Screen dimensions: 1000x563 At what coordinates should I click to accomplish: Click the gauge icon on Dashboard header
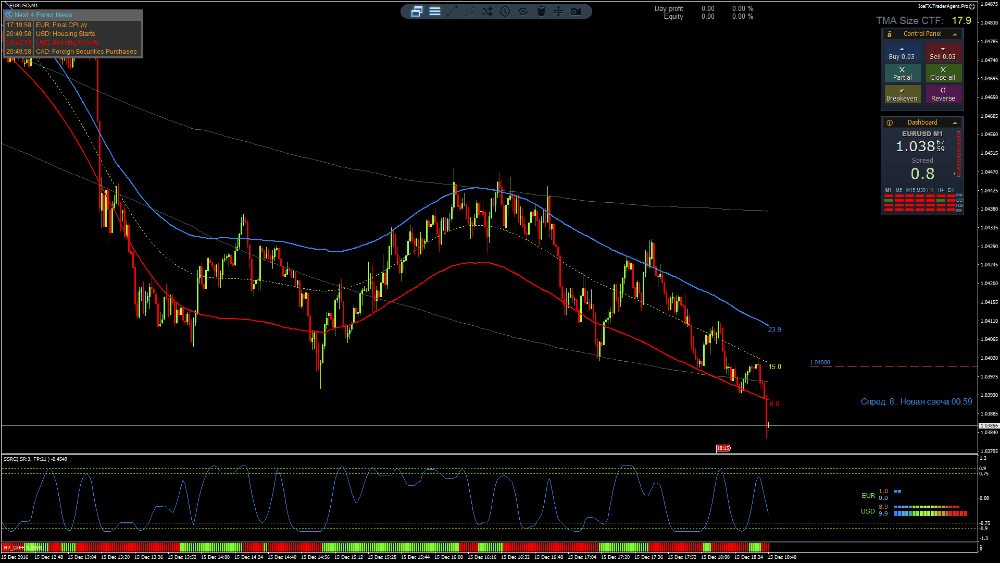890,123
